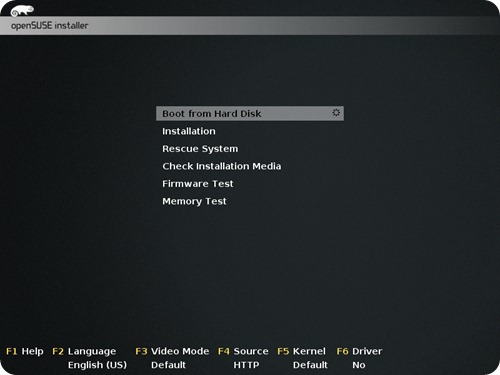Viewport: 500px width, 375px height.
Task: Click the gear icon on Boot from Hard Disk
Action: click(x=336, y=112)
